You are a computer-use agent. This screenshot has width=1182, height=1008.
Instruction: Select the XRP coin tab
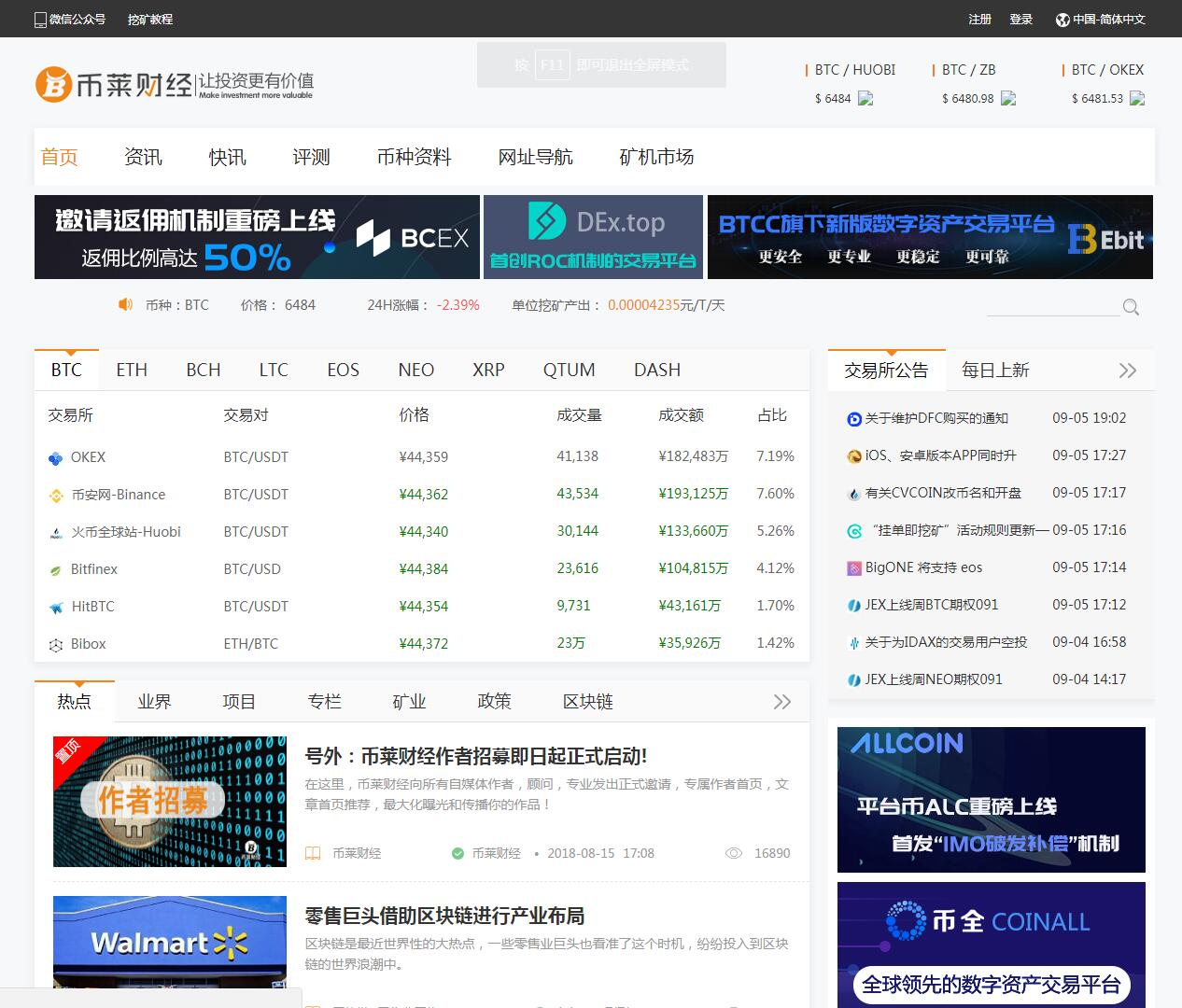coord(488,370)
